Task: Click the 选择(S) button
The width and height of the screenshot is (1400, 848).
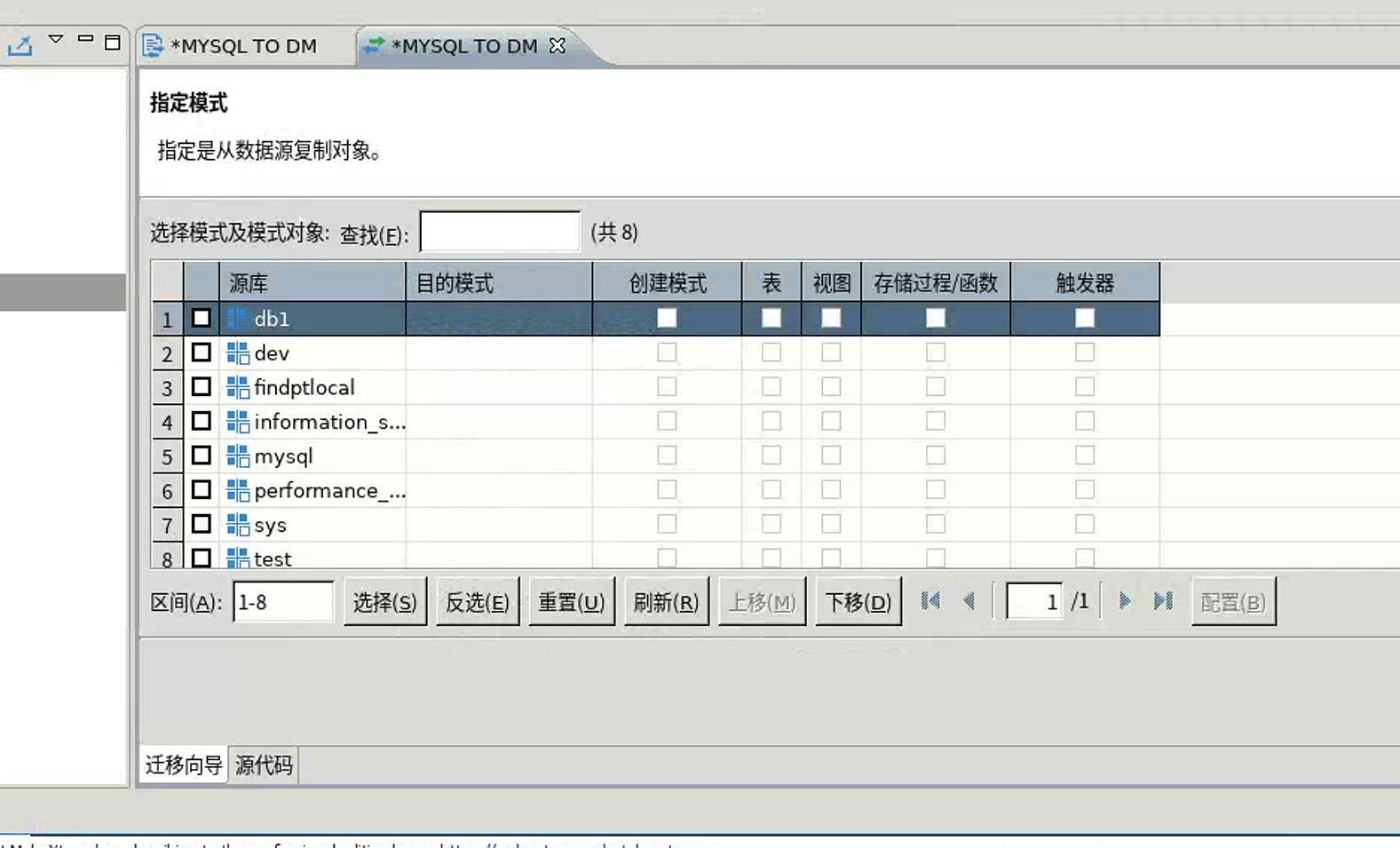Action: 385,602
